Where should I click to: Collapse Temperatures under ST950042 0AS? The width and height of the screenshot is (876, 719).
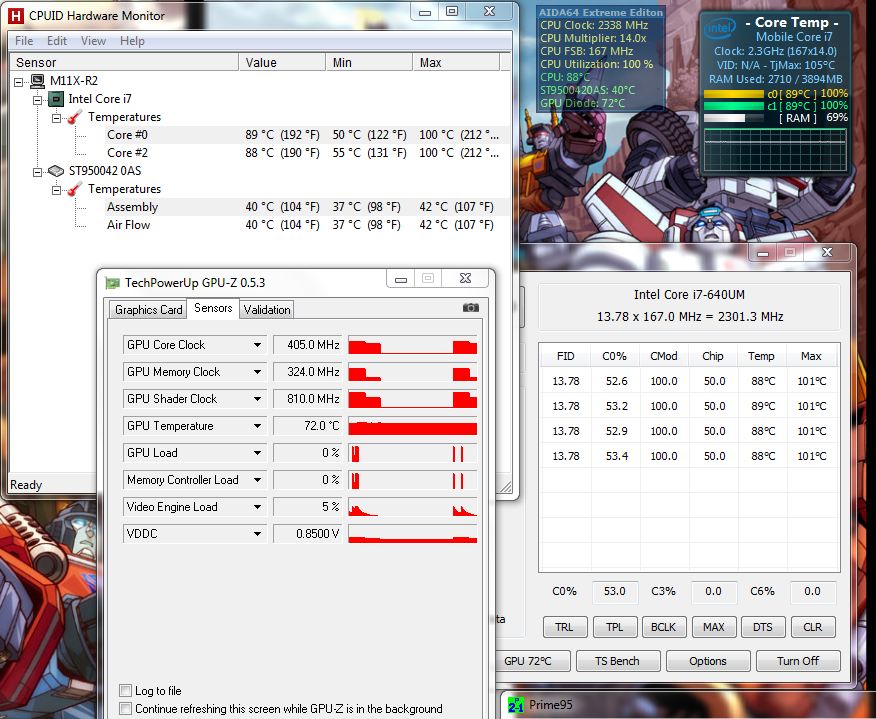point(56,190)
